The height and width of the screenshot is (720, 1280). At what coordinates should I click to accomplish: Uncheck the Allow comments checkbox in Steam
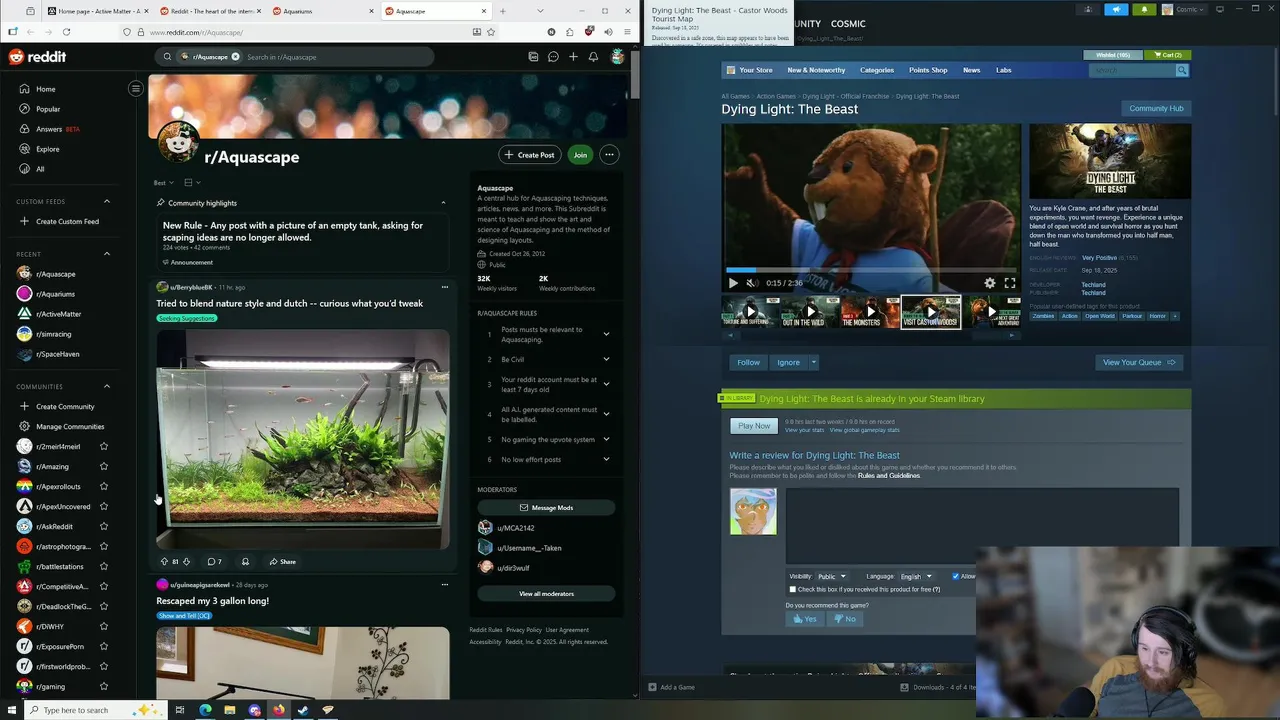coord(956,577)
